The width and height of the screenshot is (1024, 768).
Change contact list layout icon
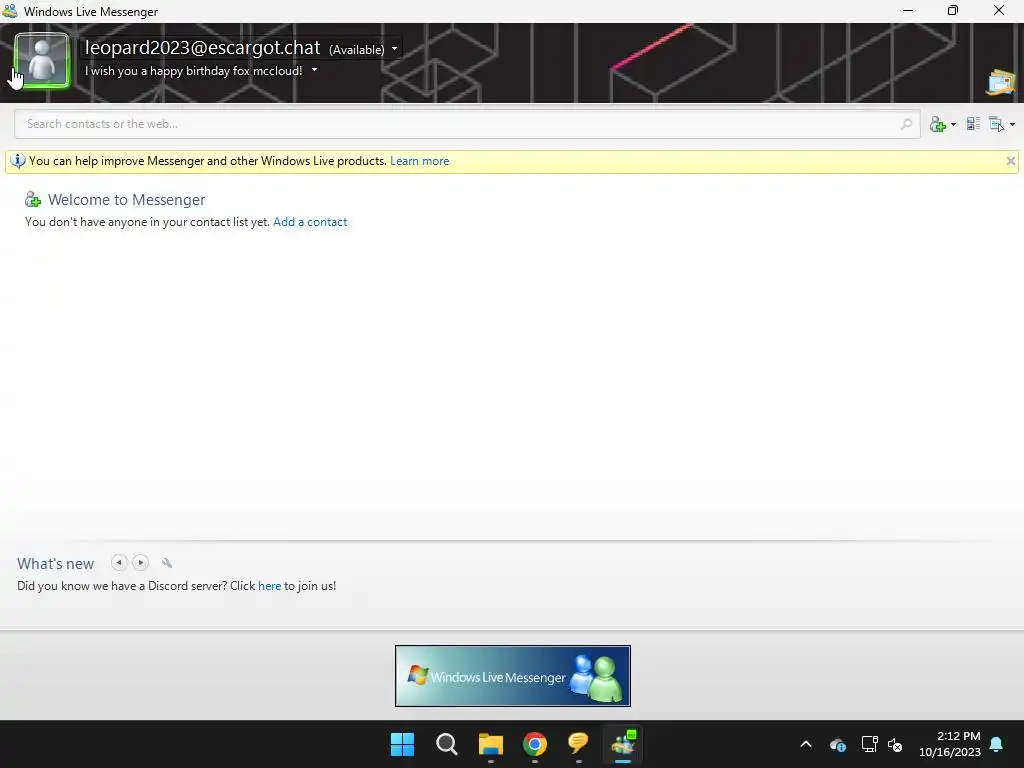click(973, 123)
